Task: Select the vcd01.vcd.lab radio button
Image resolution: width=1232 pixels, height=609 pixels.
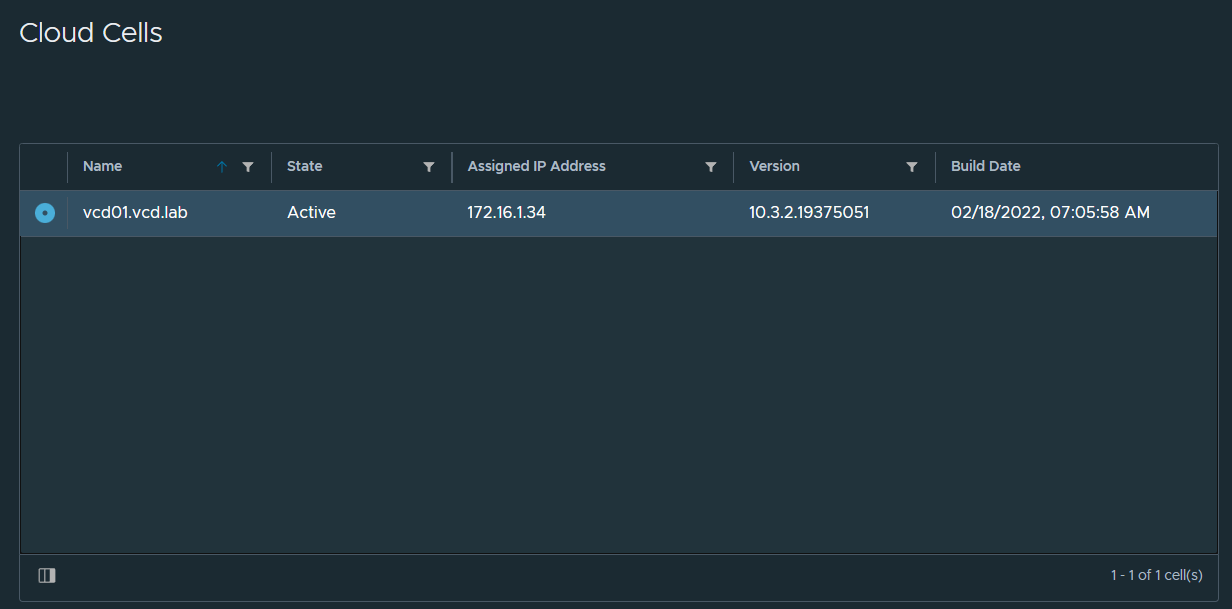Action: tap(45, 213)
